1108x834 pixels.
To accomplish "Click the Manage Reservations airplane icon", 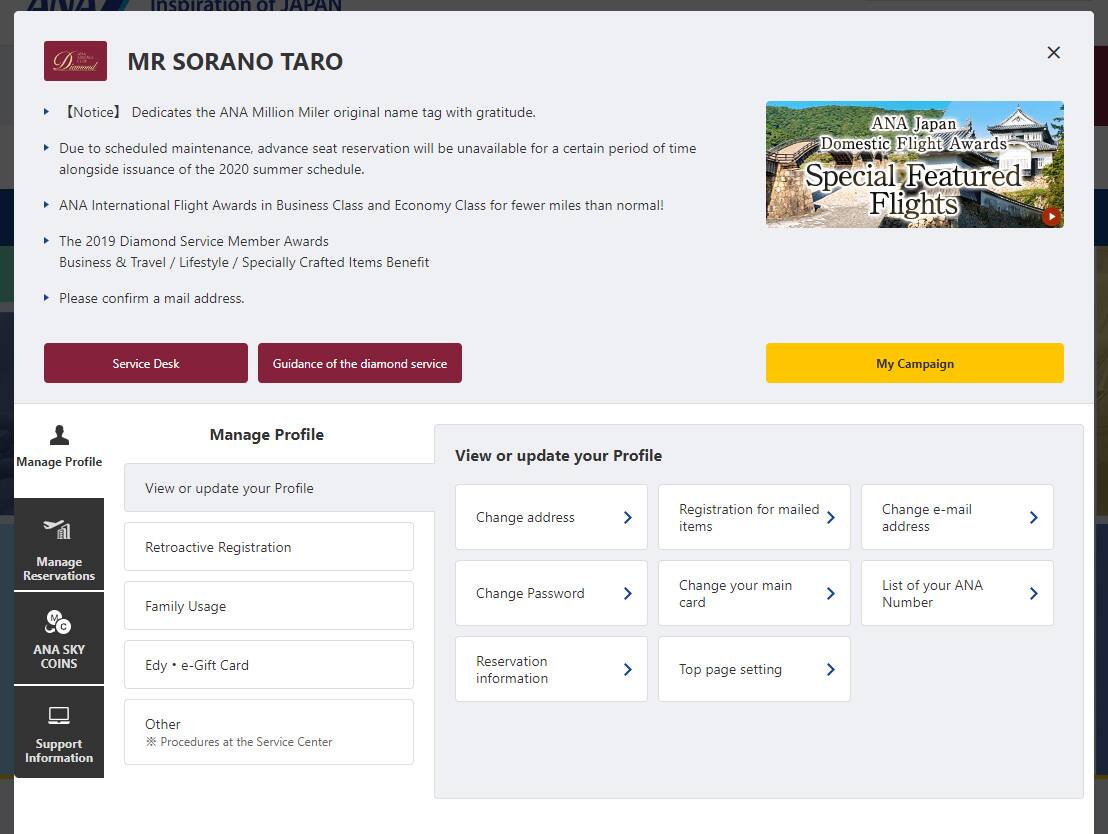I will coord(58,529).
